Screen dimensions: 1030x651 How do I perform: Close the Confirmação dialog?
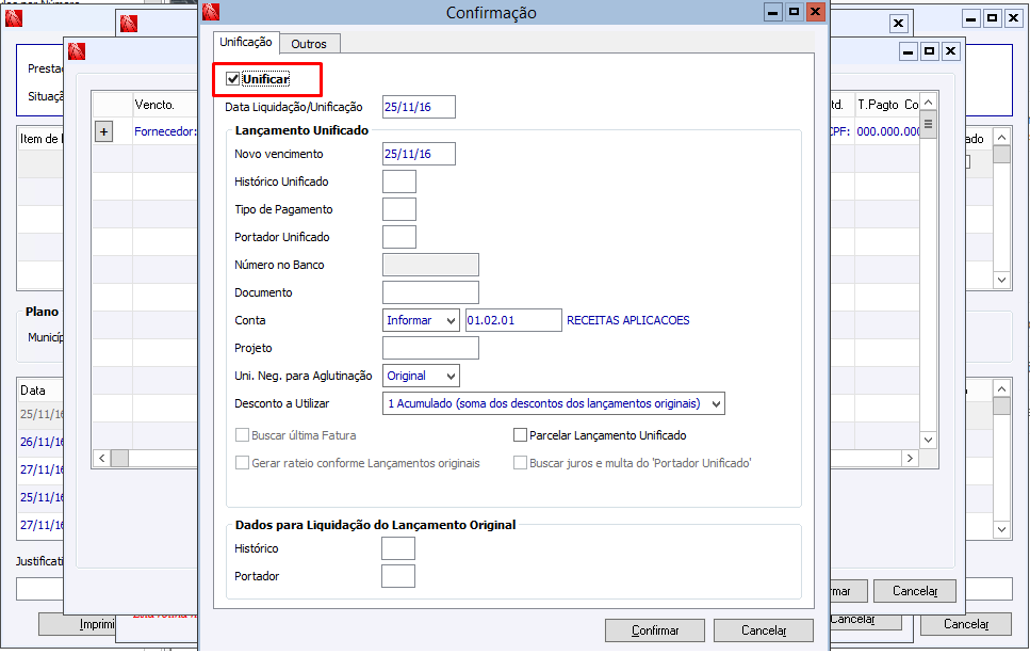click(x=815, y=12)
